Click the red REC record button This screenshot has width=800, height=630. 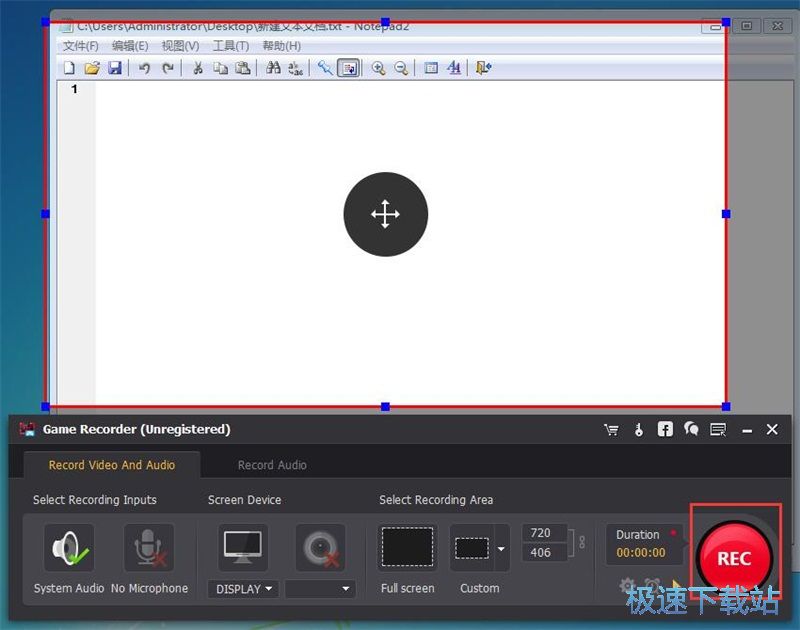tap(733, 559)
